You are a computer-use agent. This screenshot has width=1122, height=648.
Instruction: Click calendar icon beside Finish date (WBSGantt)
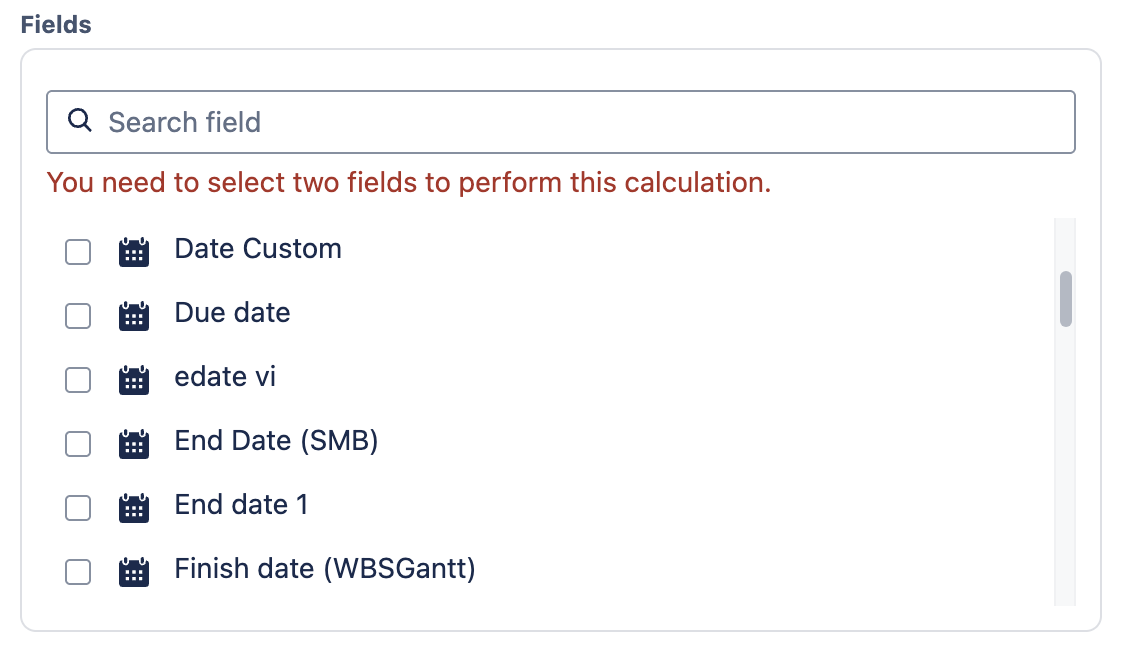point(134,572)
